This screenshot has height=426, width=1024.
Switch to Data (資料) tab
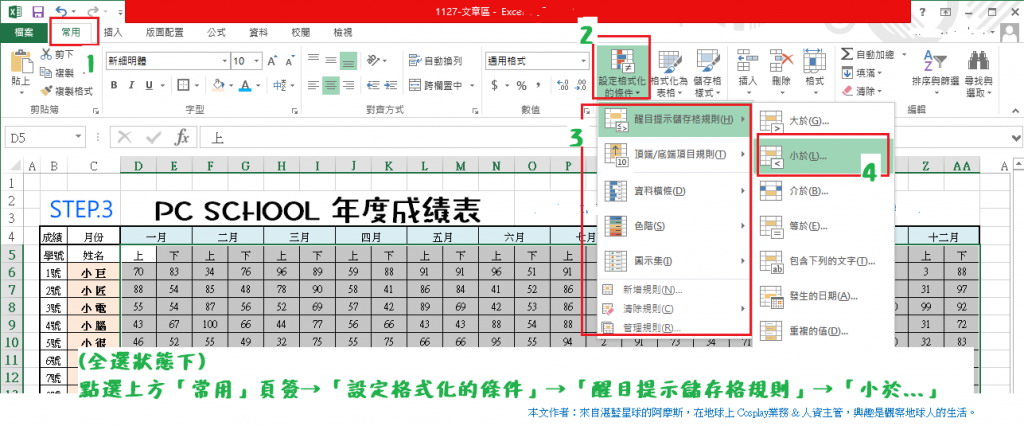(258, 32)
